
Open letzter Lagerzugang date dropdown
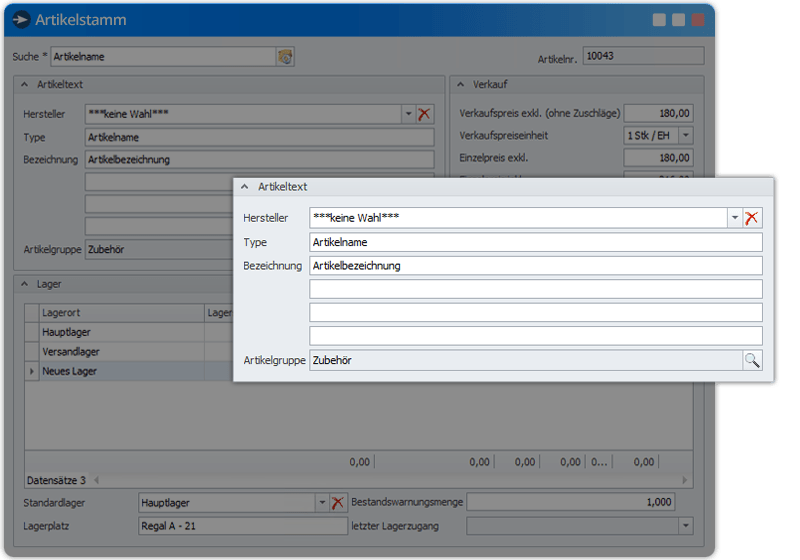(685, 526)
